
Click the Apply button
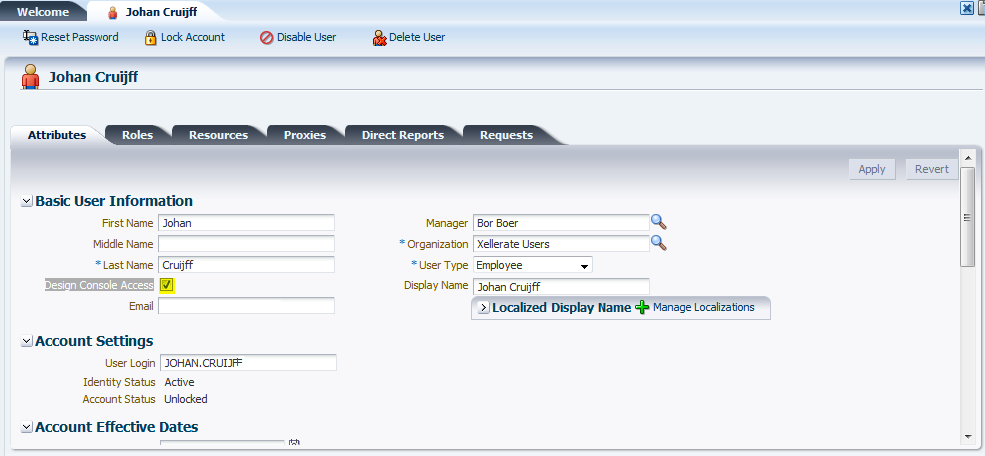pos(872,169)
